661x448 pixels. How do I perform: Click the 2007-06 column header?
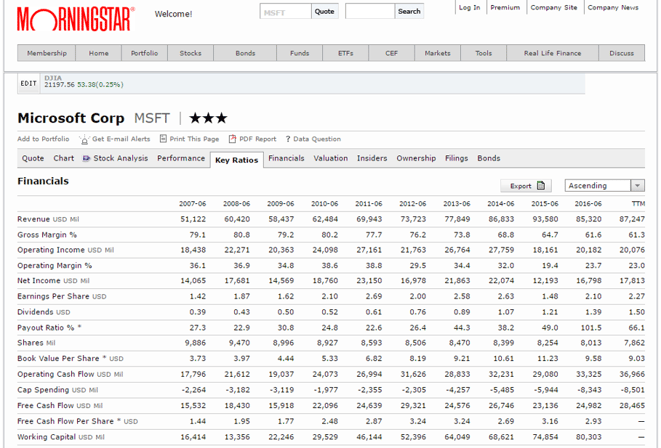point(192,204)
